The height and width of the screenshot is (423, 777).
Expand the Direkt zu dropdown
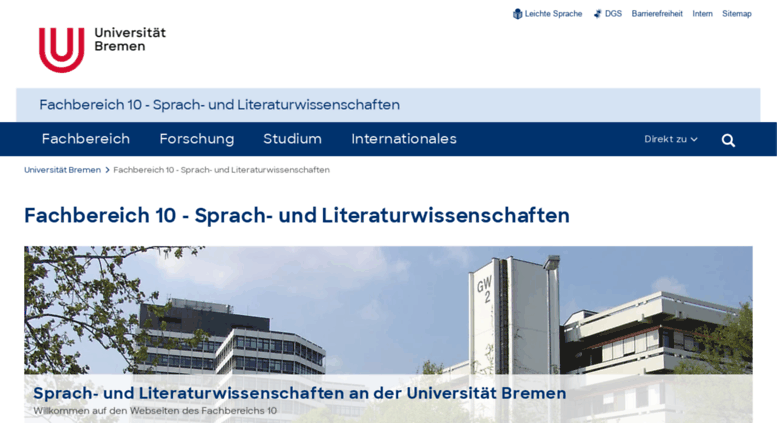coord(670,139)
